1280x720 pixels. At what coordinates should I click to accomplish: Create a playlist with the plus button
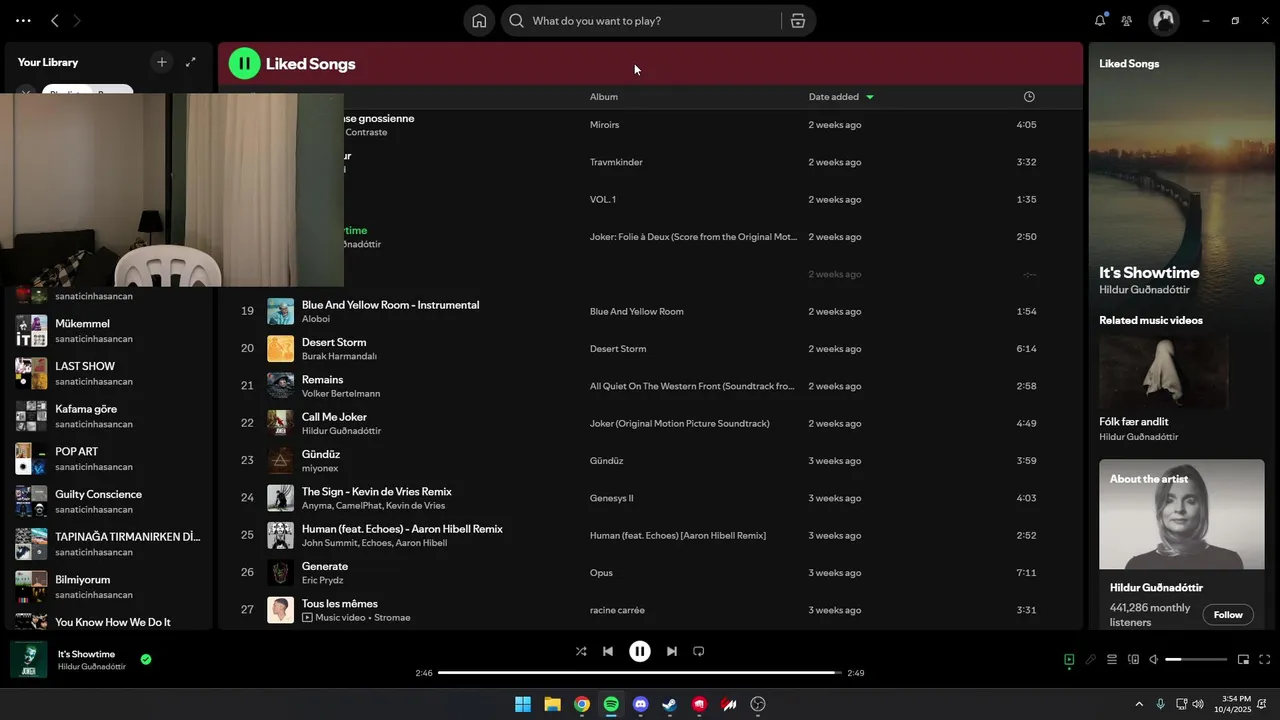(162, 62)
